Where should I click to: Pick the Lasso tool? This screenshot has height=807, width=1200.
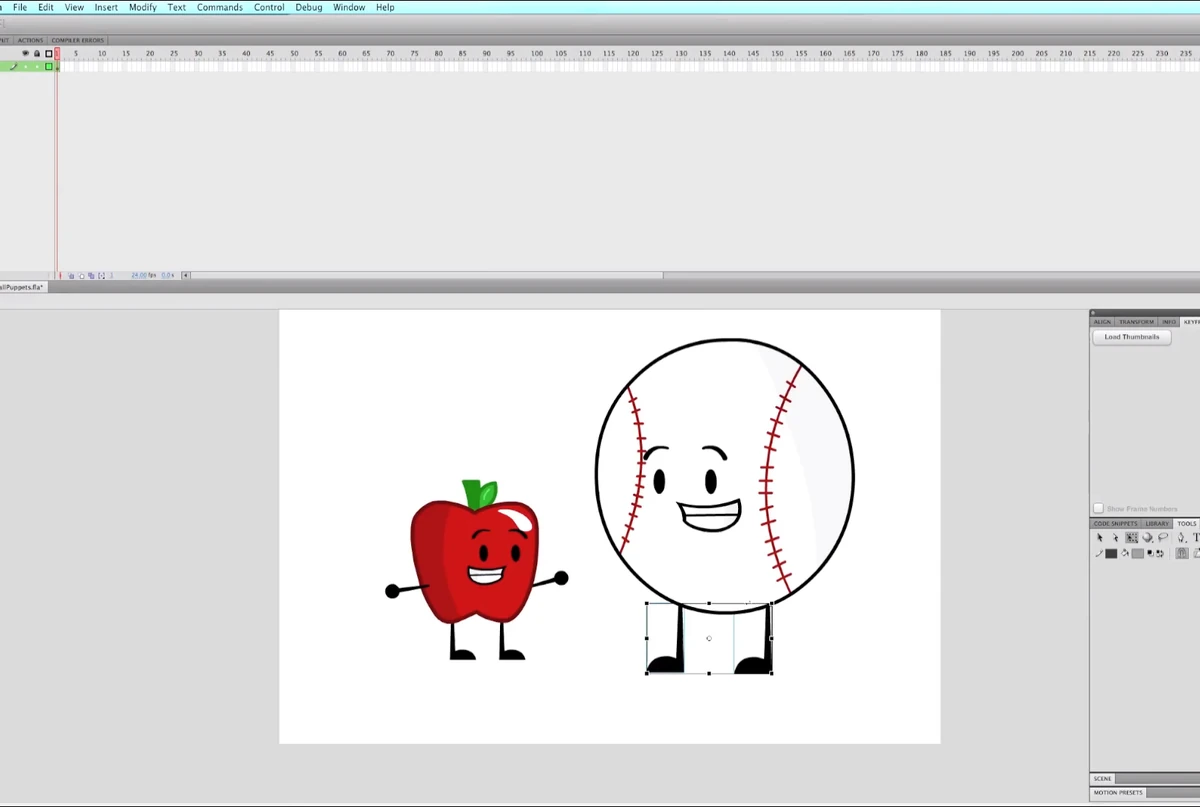[1164, 536]
